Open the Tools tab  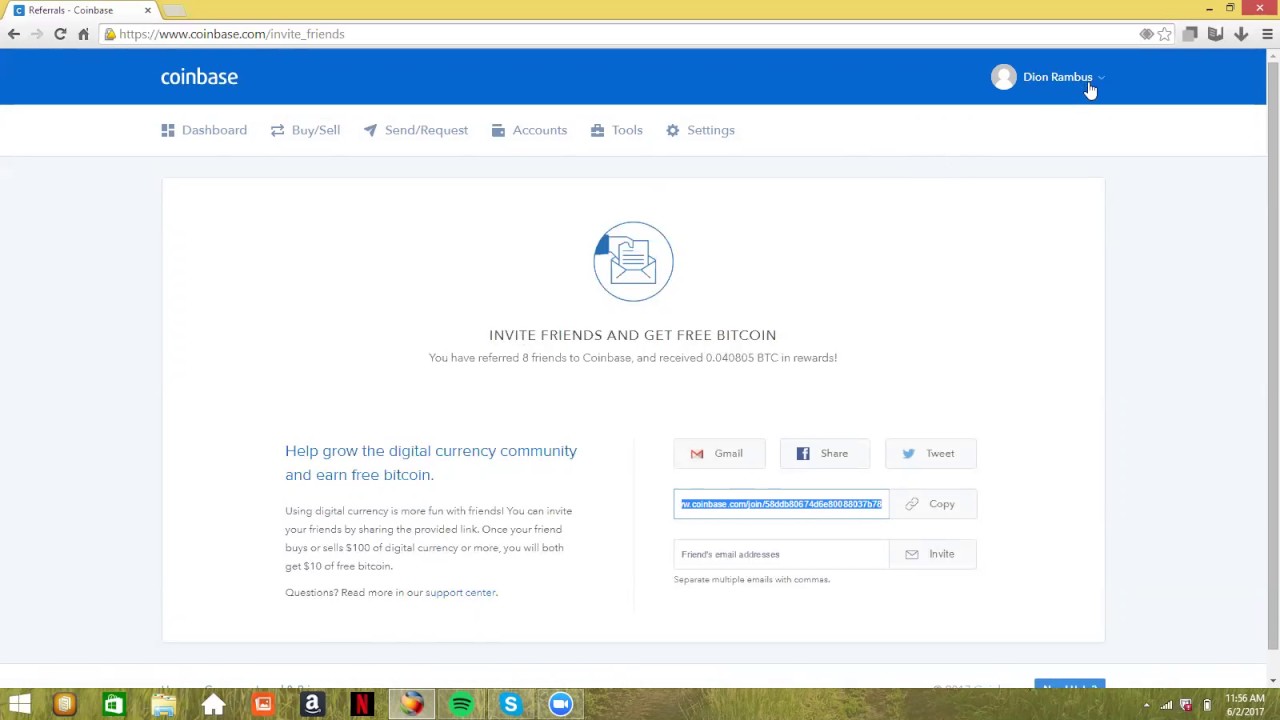click(616, 130)
